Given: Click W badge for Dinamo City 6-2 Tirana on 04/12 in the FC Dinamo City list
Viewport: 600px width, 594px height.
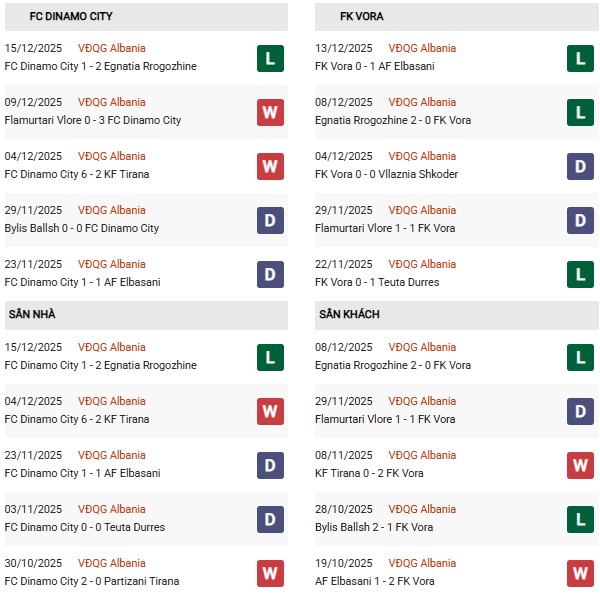Looking at the screenshot, I should coord(270,166).
